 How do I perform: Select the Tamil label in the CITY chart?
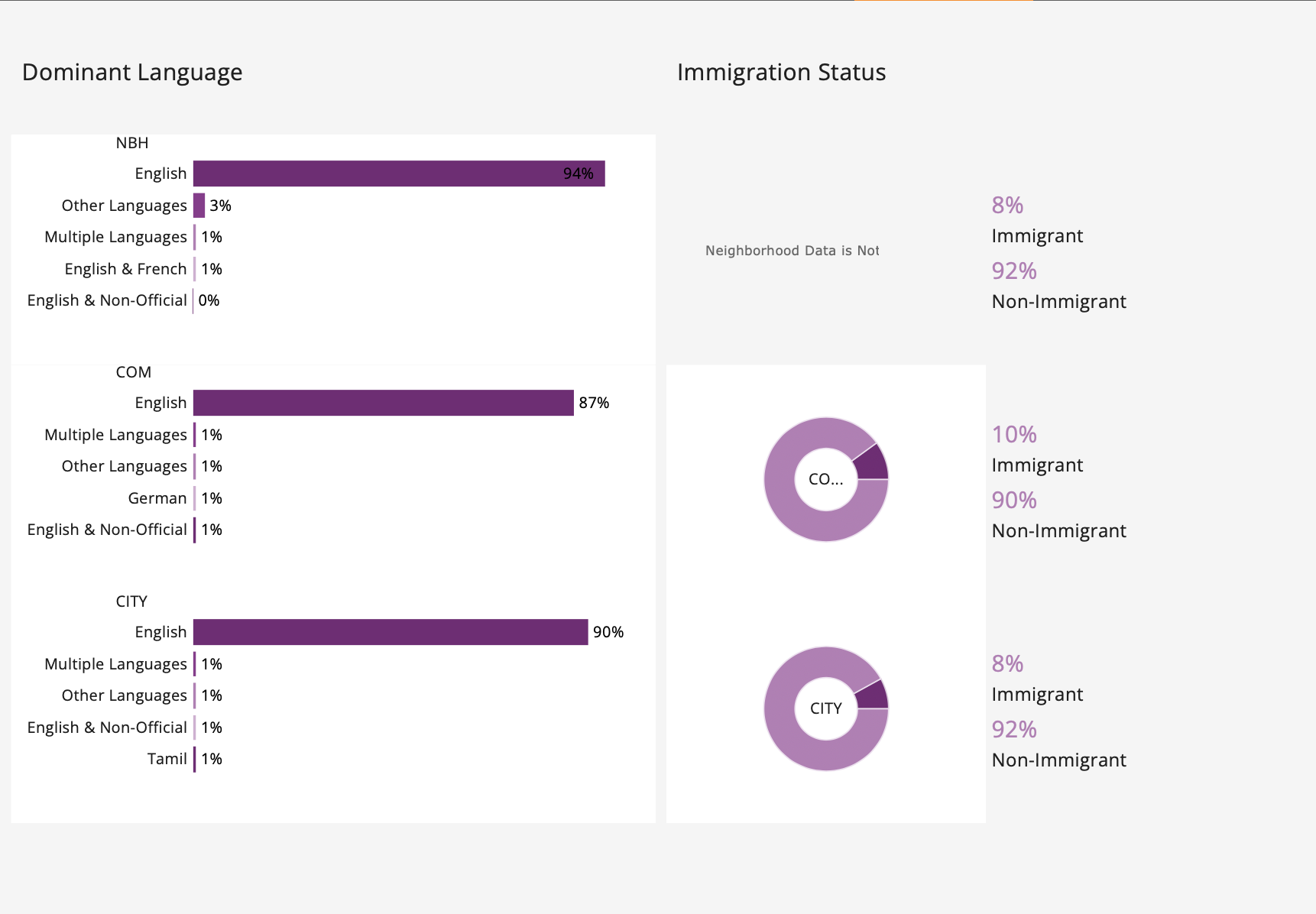click(x=167, y=759)
